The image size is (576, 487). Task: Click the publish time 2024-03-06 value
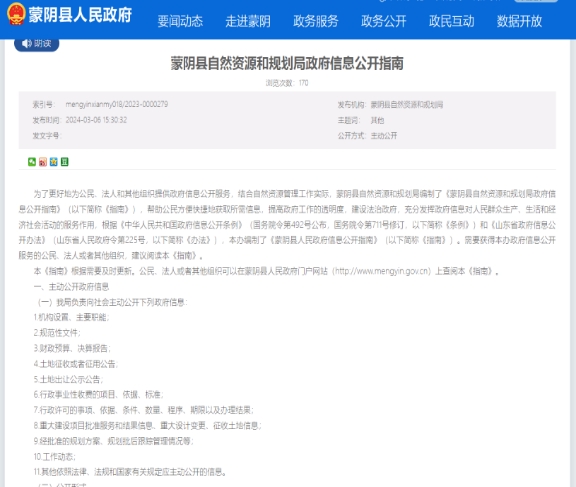96,120
